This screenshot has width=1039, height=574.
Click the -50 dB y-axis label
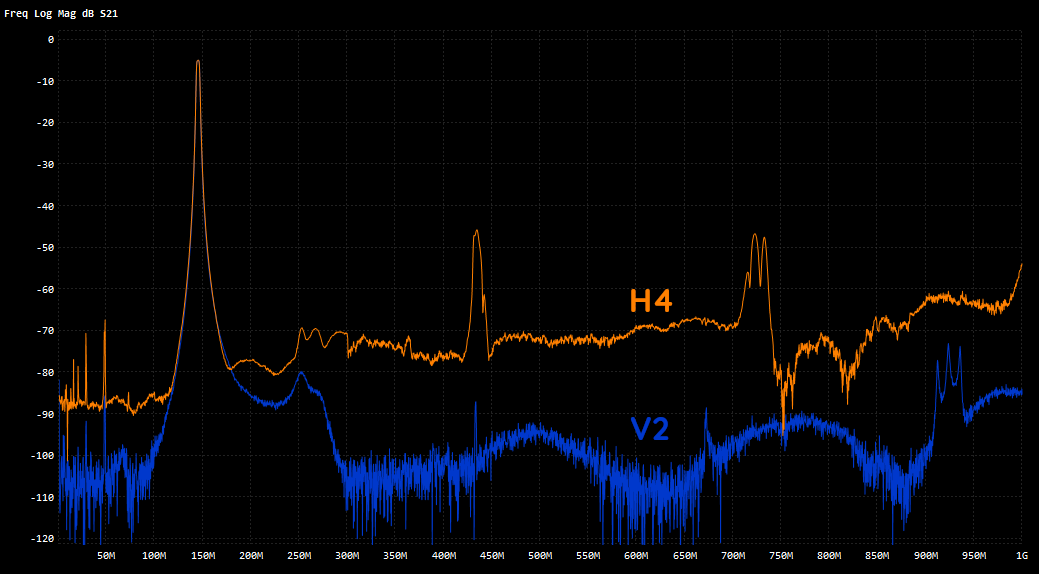click(x=45, y=247)
